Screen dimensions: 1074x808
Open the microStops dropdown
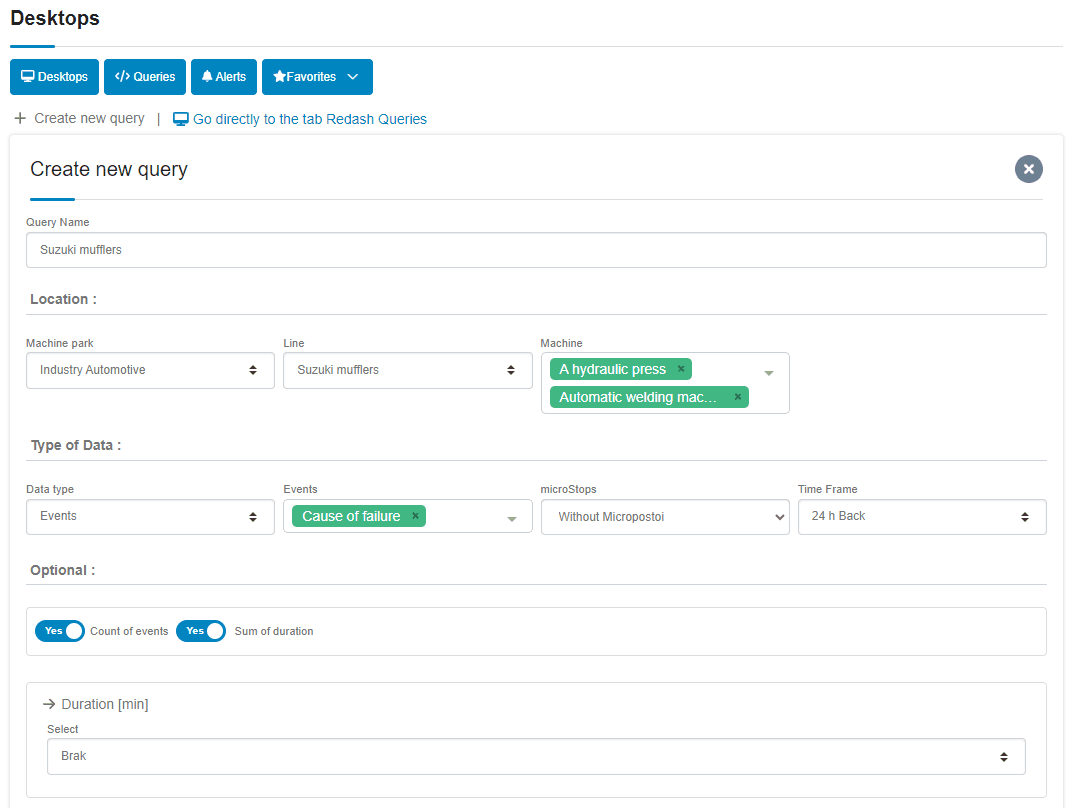pyautogui.click(x=664, y=517)
